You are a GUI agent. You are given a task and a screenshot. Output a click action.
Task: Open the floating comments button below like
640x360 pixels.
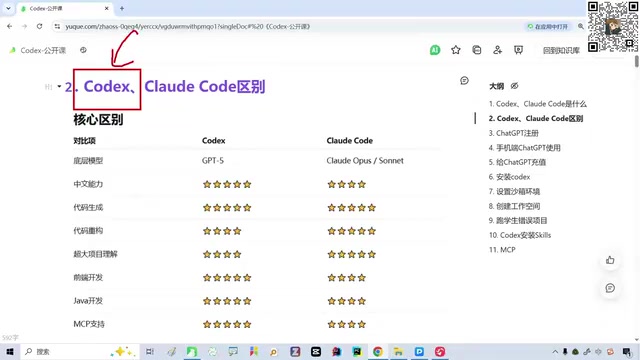pos(610,288)
